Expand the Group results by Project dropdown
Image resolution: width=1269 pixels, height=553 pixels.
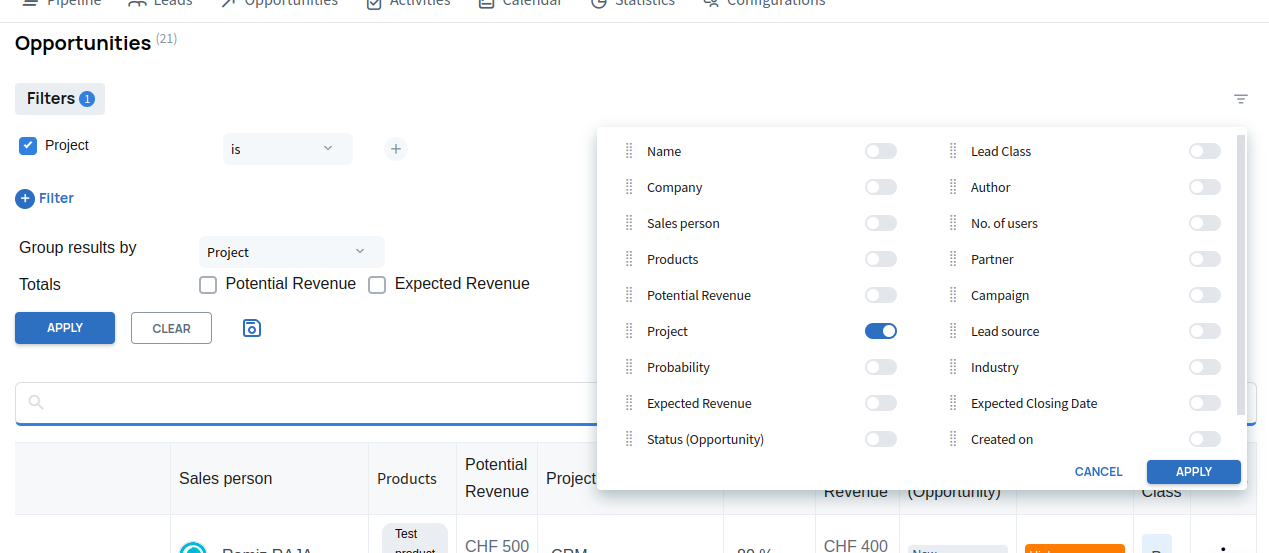coord(291,252)
